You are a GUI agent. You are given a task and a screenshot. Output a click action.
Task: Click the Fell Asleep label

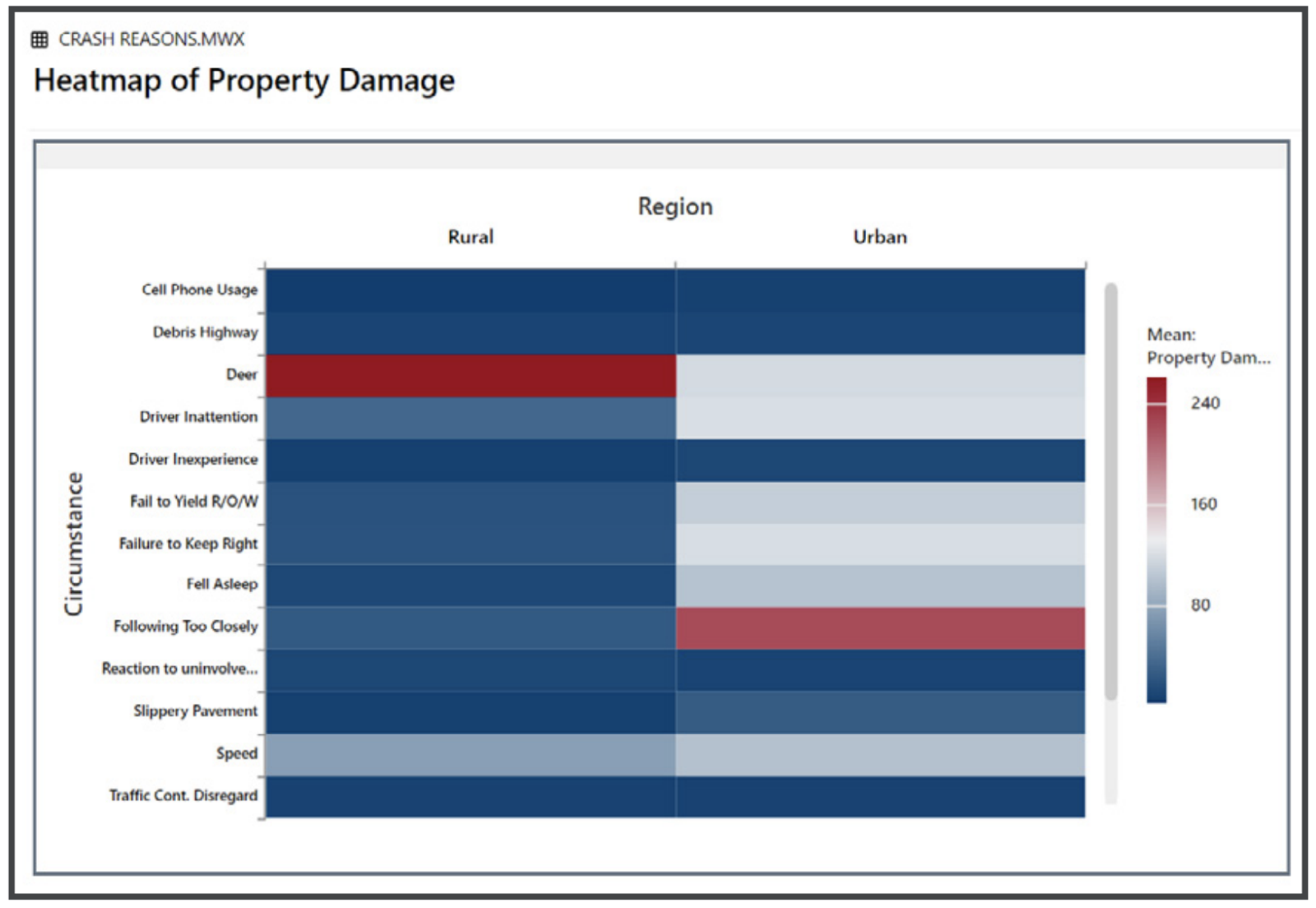[x=222, y=584]
